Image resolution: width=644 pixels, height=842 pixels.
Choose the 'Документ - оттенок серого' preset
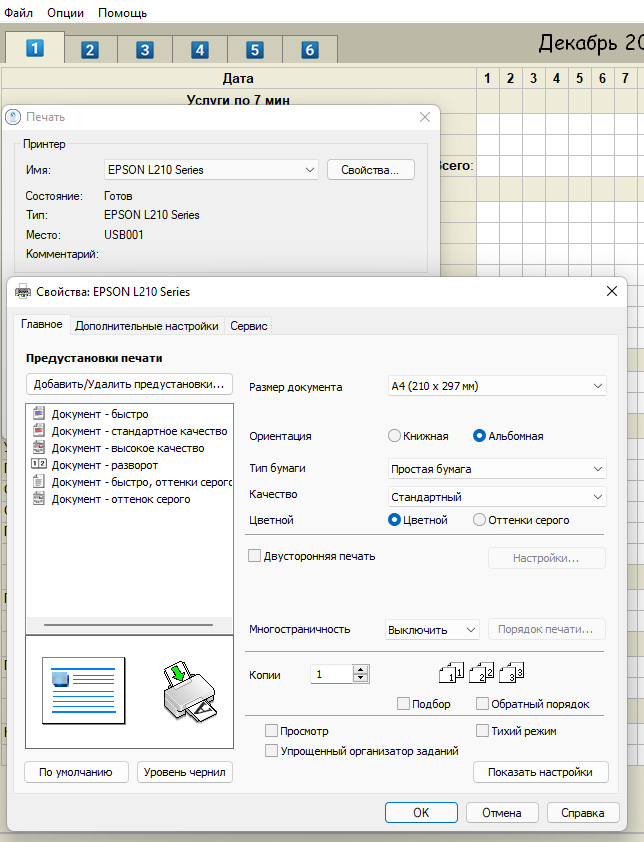tap(120, 499)
